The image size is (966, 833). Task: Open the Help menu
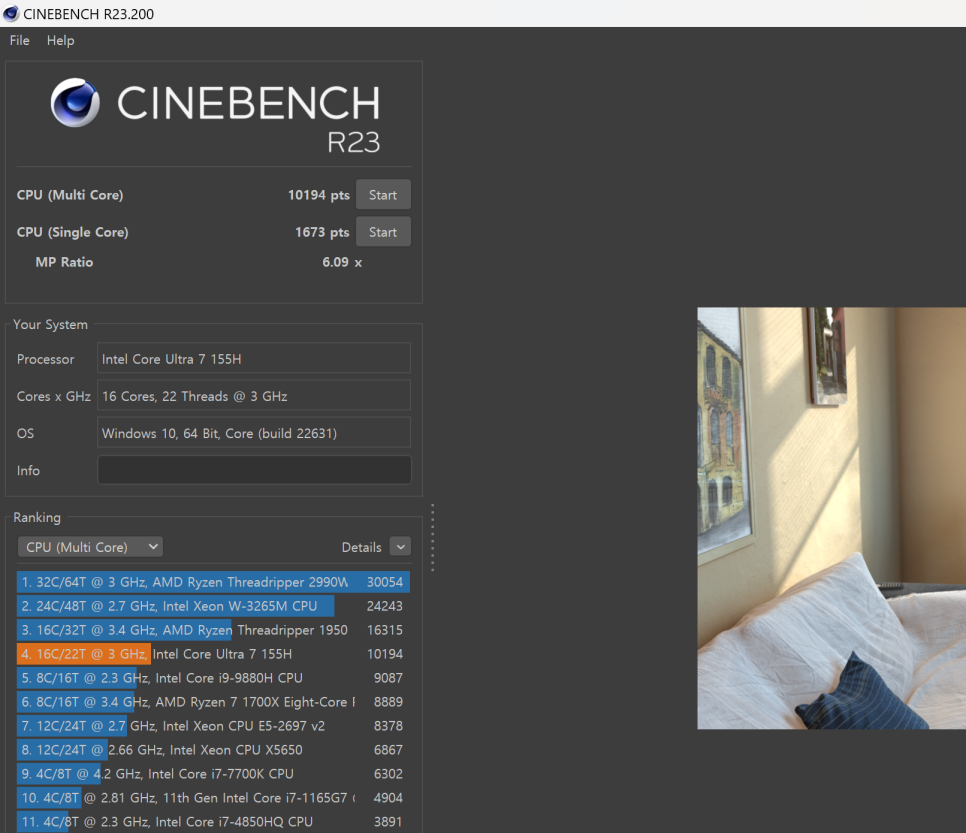60,40
